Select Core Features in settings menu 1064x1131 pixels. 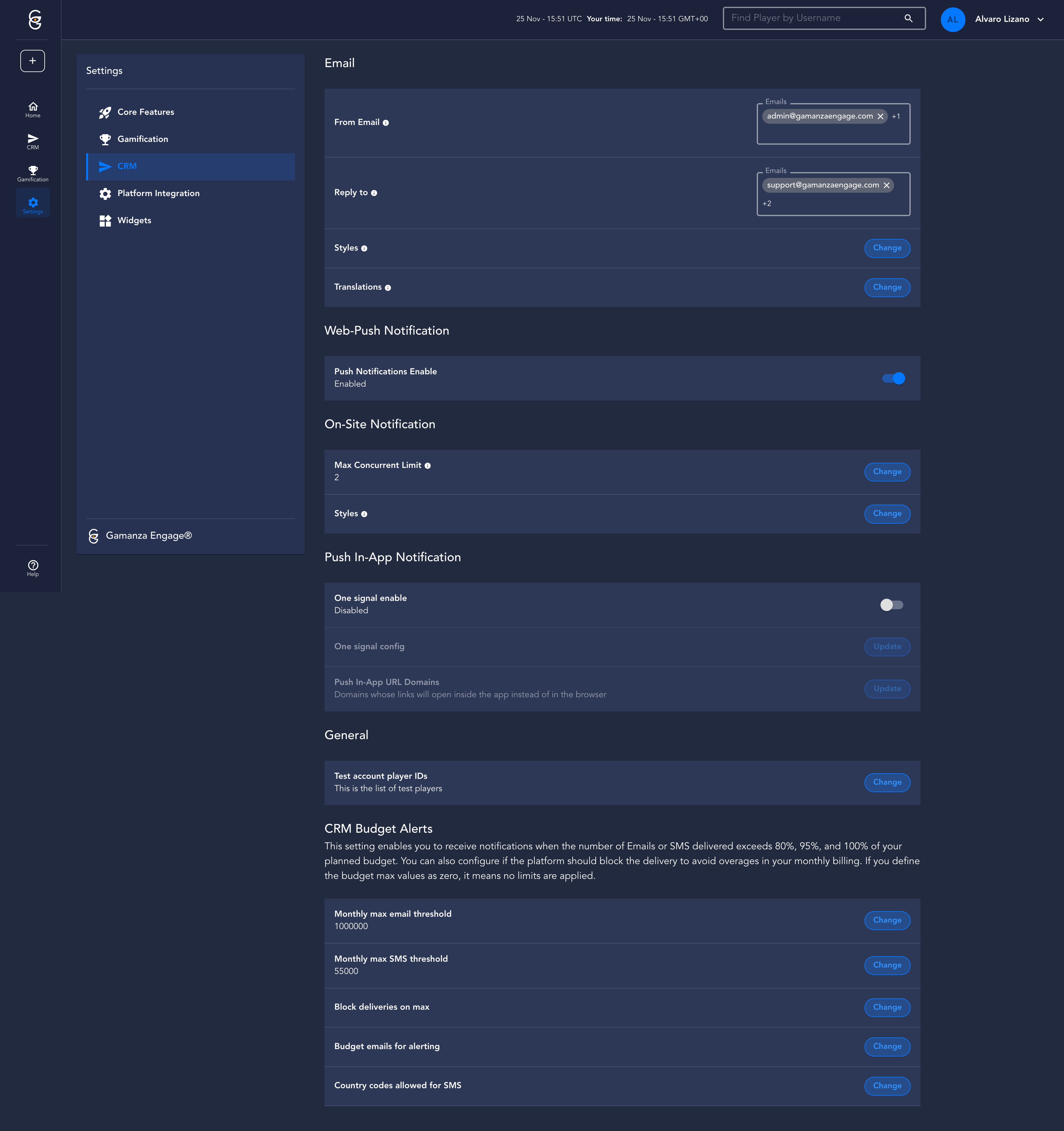[x=146, y=112]
